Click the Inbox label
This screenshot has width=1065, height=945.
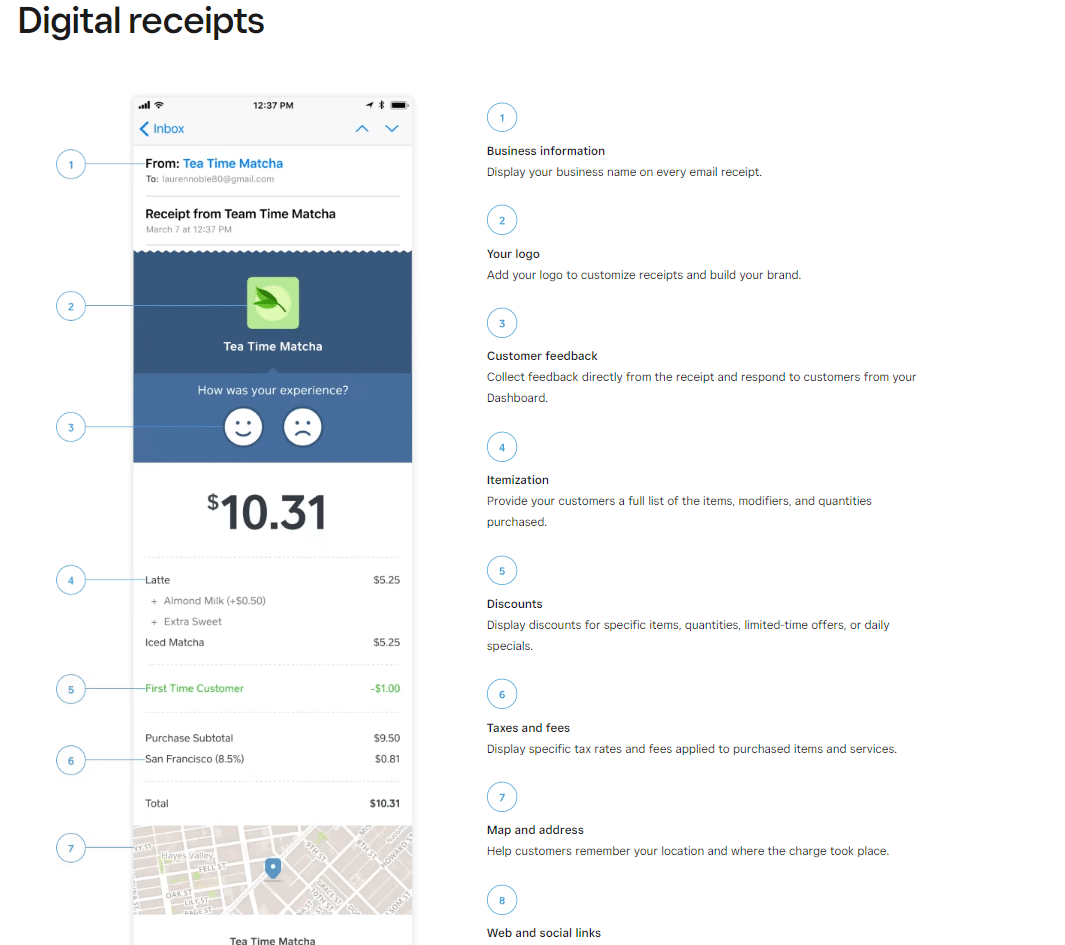(168, 129)
